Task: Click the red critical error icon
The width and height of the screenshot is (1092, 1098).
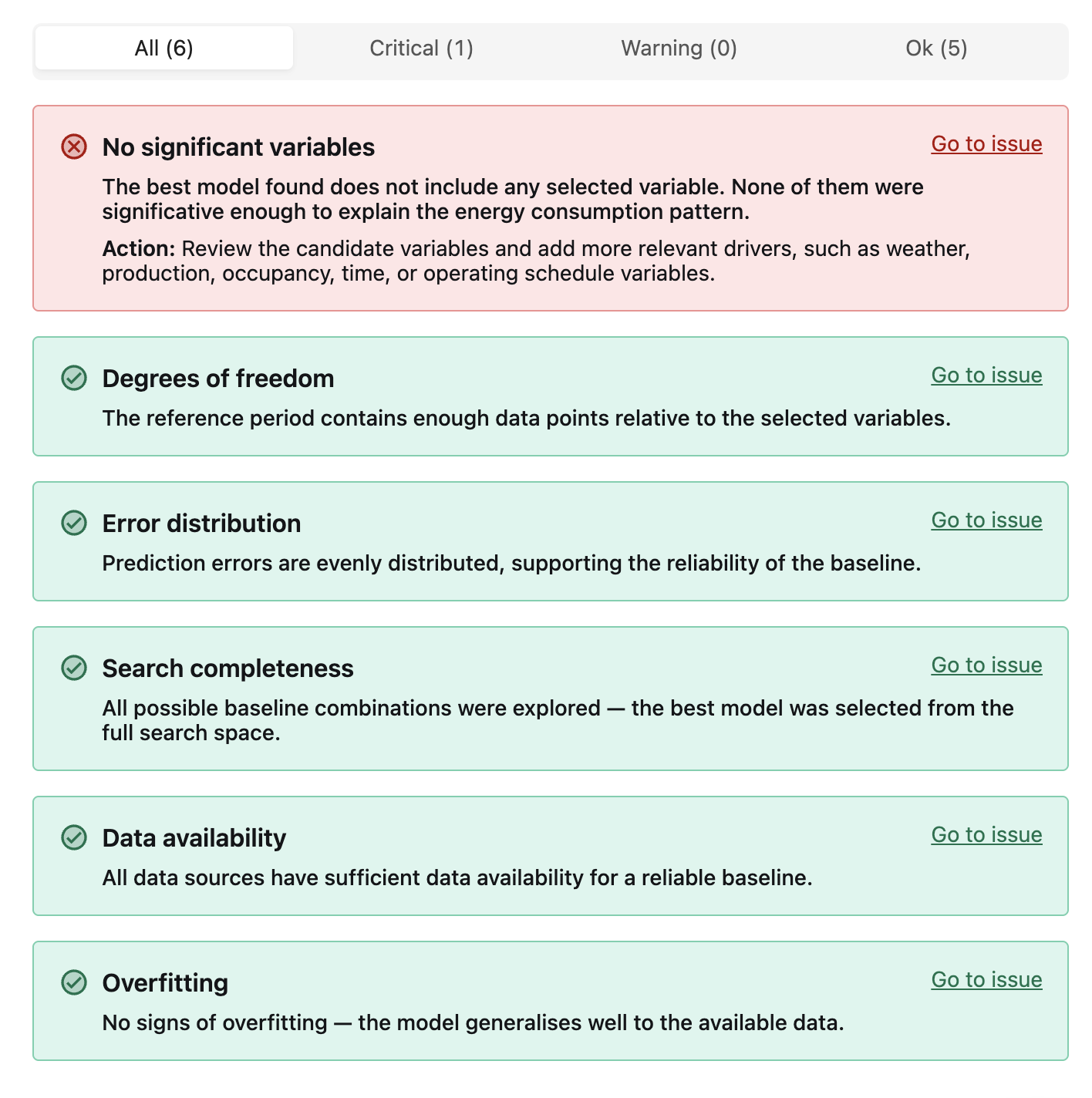Action: coord(74,147)
